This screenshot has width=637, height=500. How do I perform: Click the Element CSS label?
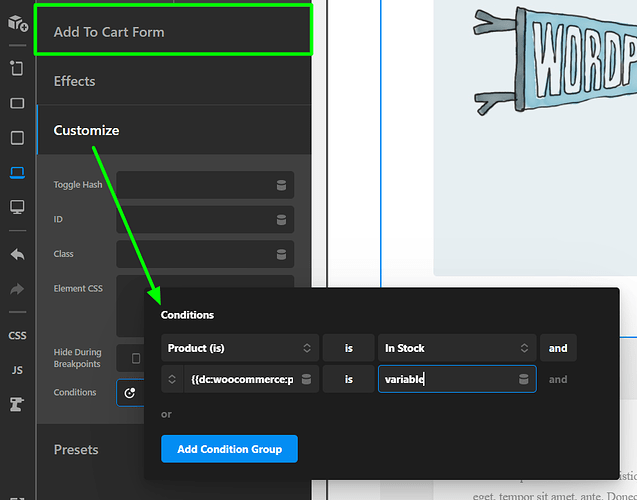(78, 288)
